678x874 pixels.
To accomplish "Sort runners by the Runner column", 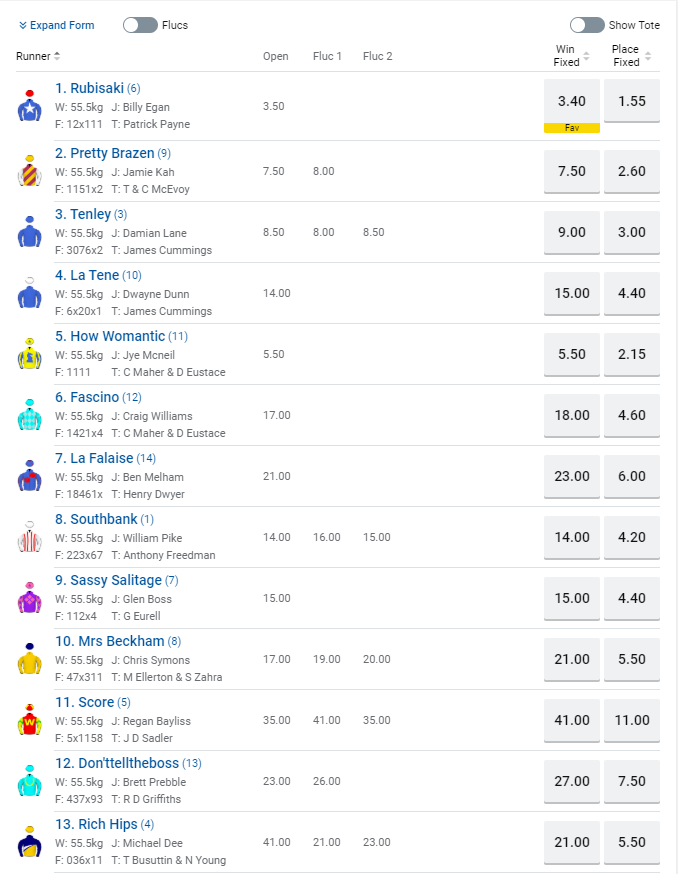I will 39,56.
